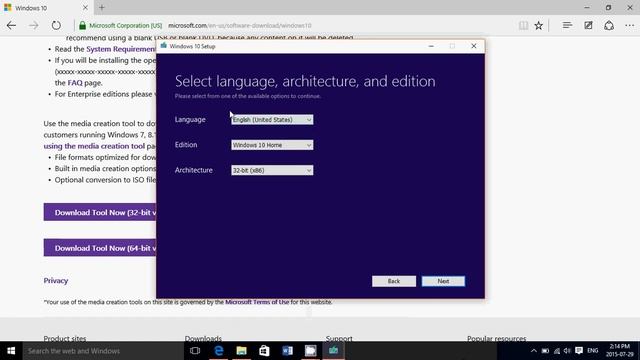The height and width of the screenshot is (360, 640).
Task: Click the Next button in Setup
Action: point(443,281)
